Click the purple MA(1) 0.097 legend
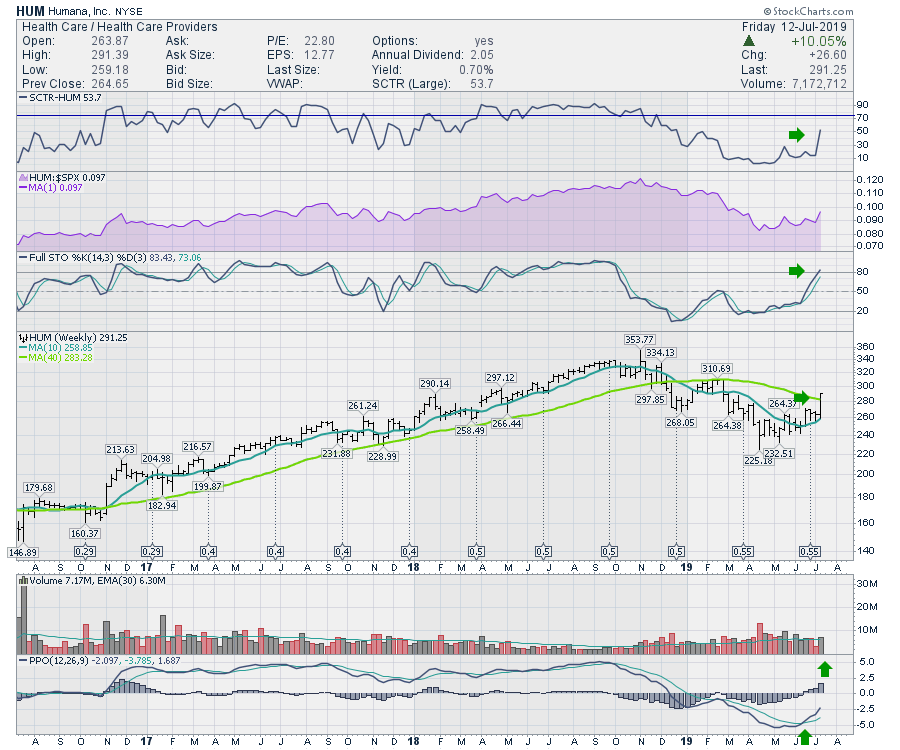Image resolution: width=900 pixels, height=750 pixels. click(51, 188)
